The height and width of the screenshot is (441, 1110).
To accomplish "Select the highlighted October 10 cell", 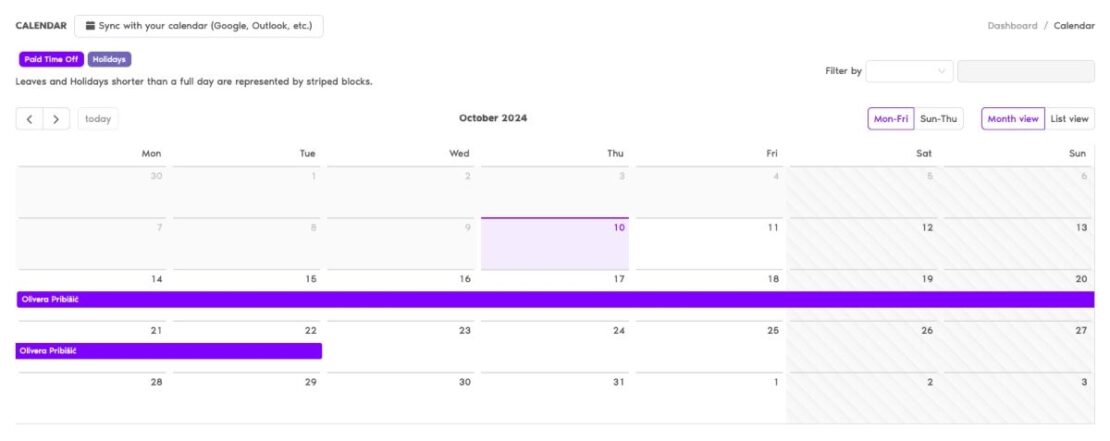I will click(555, 245).
